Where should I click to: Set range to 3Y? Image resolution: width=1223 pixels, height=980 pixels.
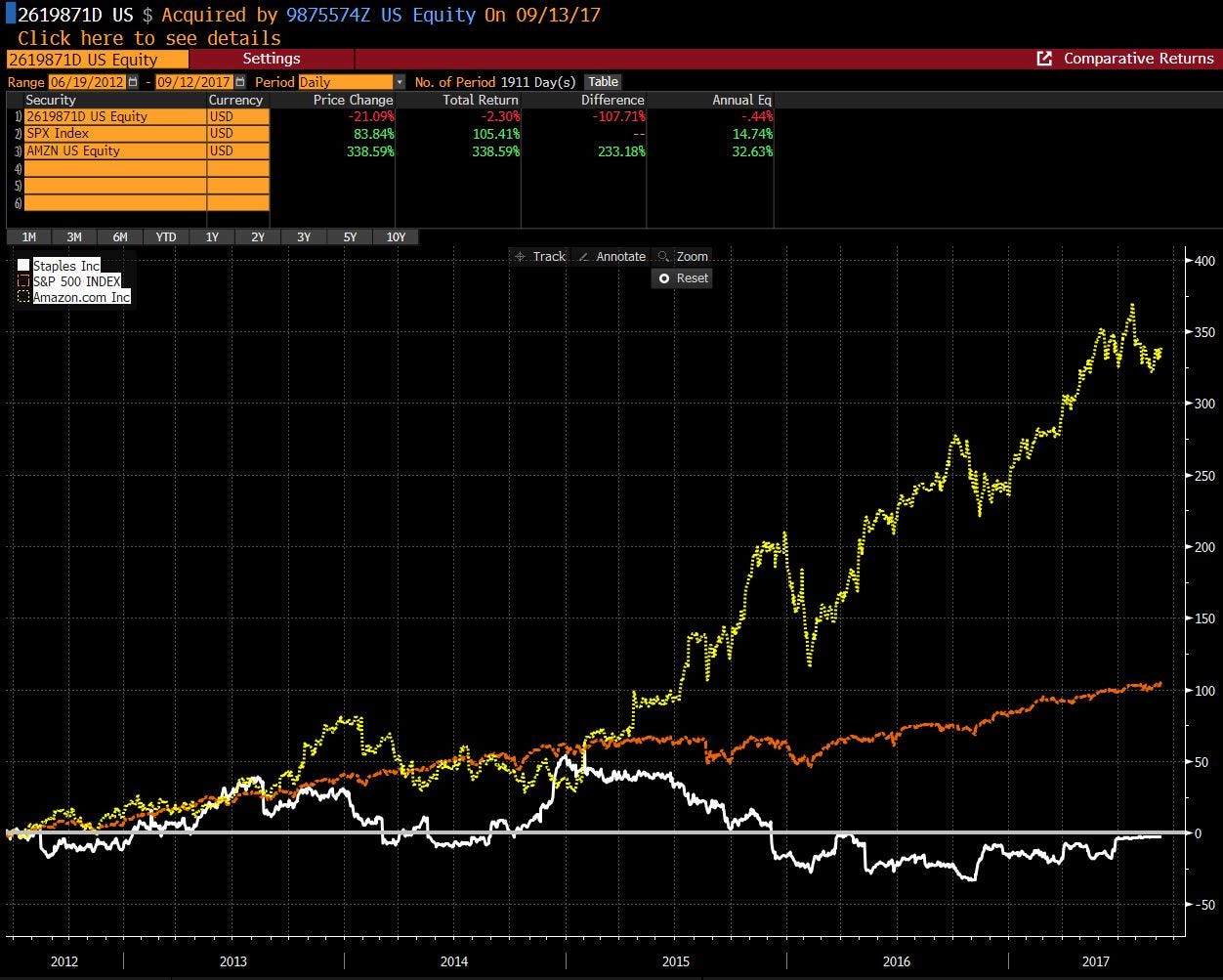click(304, 236)
